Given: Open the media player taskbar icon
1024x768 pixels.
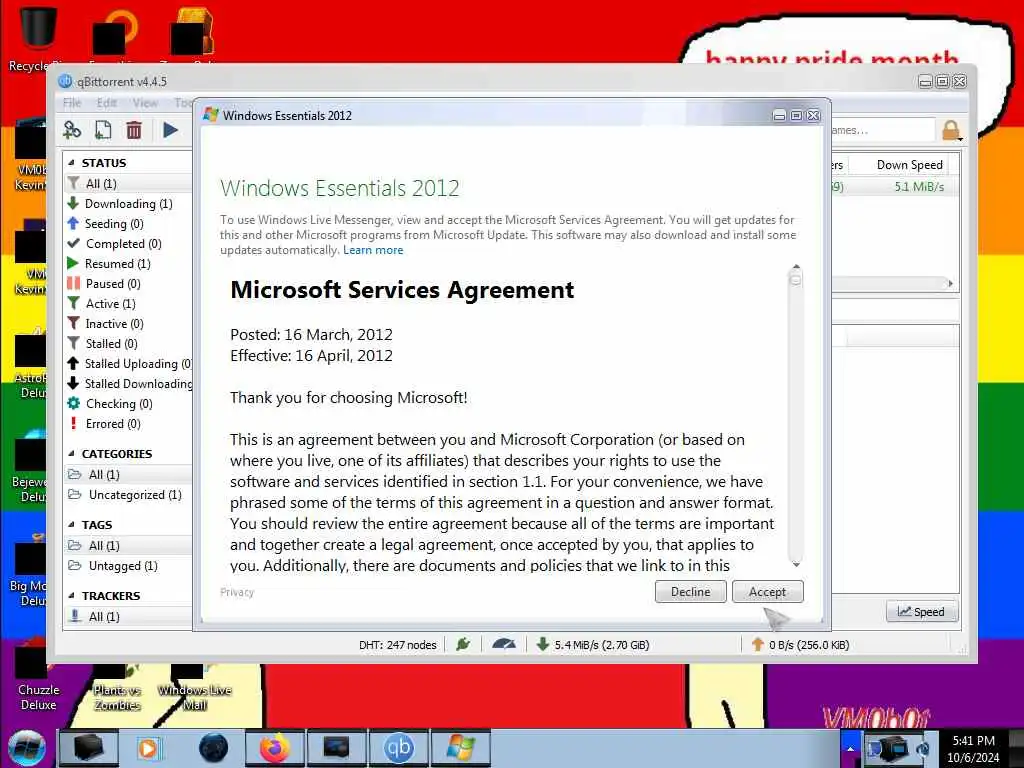Looking at the screenshot, I should (149, 748).
